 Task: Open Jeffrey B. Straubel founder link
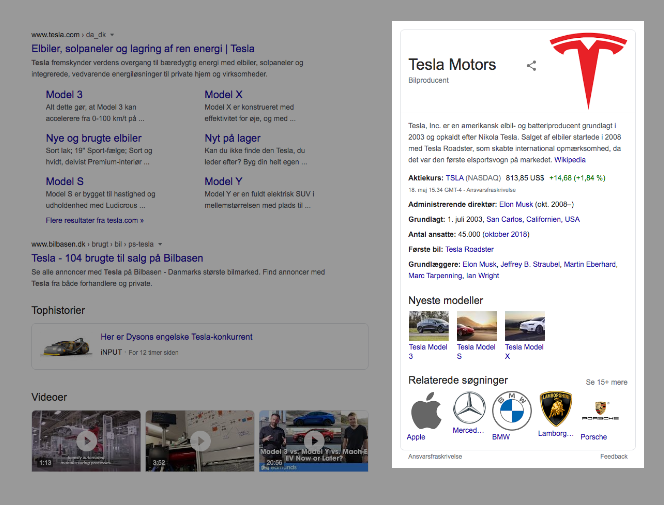530,264
